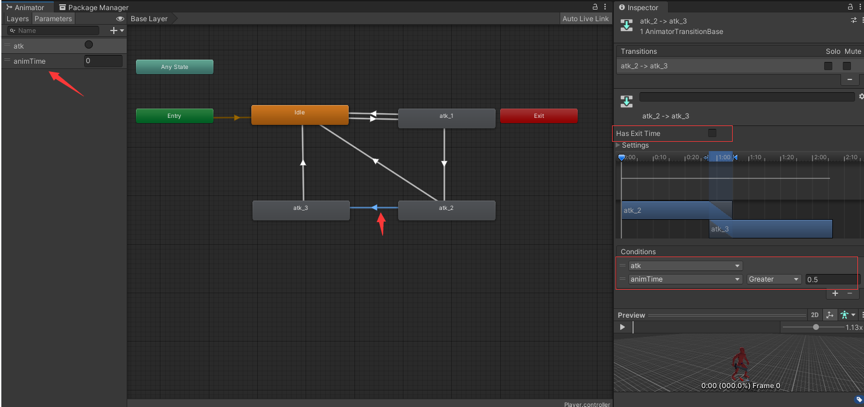Click the atk_3 clip bar in the timeline

[x=770, y=229]
